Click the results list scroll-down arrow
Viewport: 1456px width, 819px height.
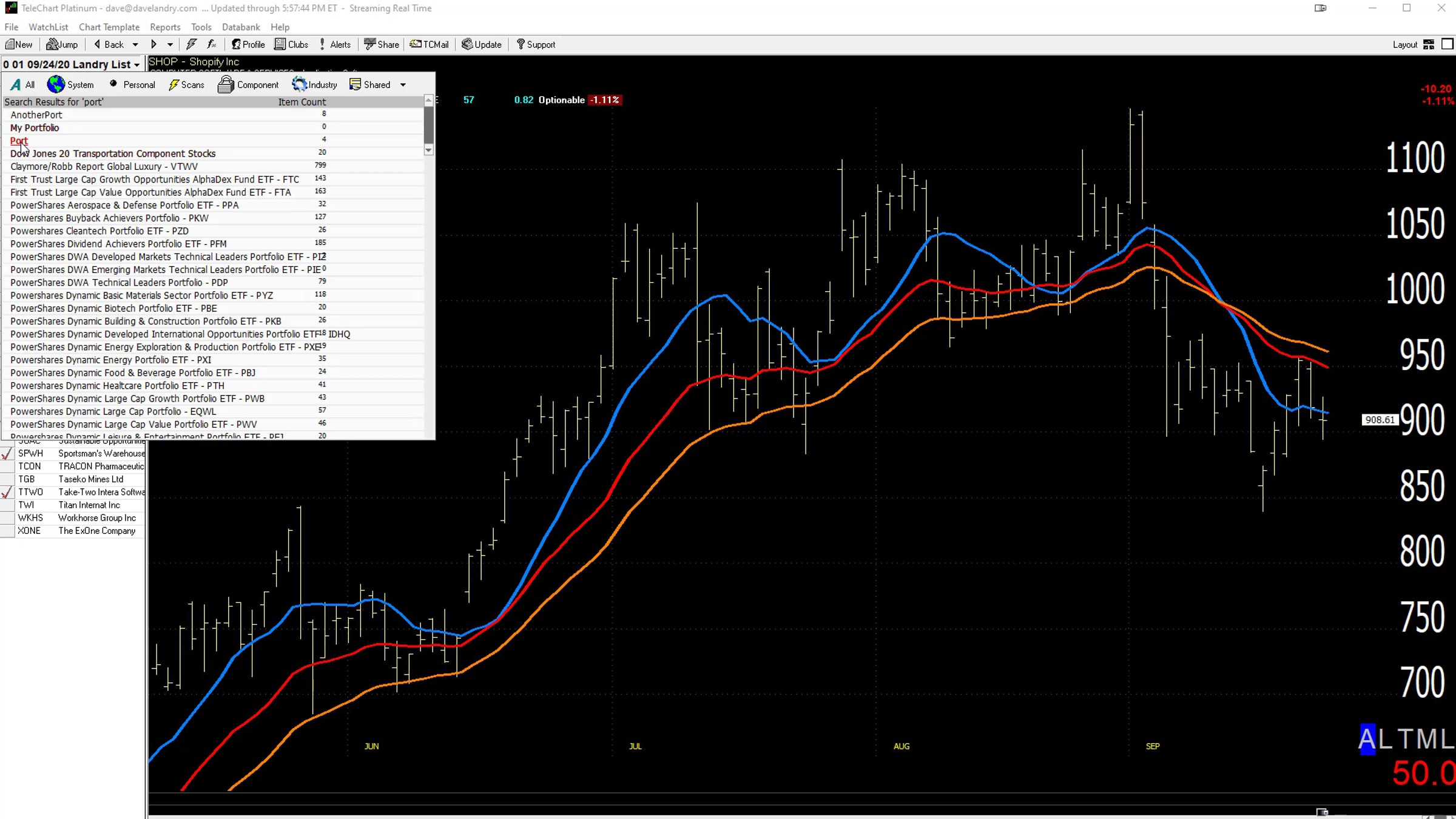pyautogui.click(x=429, y=150)
